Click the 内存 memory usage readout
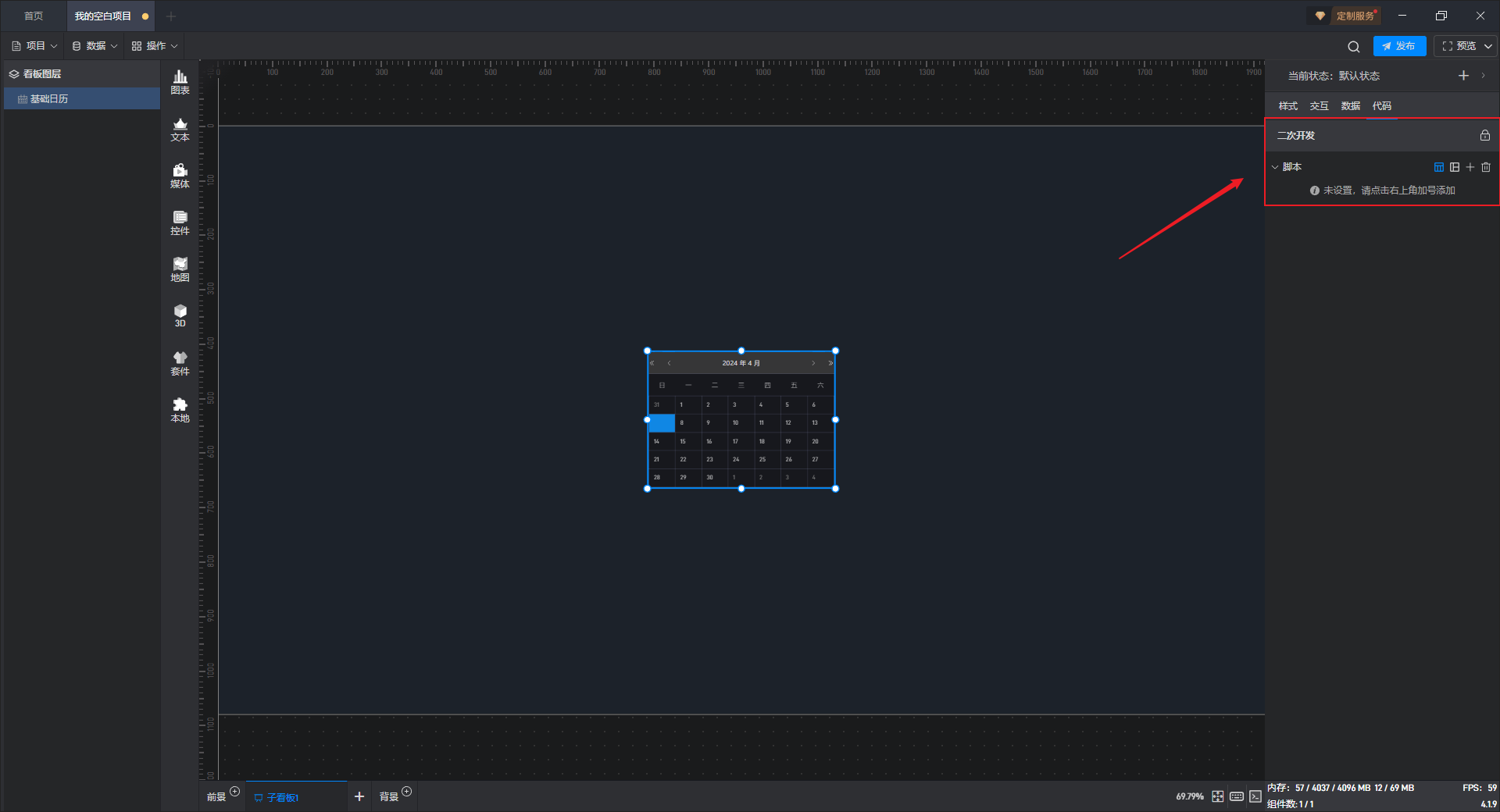This screenshot has height=812, width=1500. point(1341,788)
